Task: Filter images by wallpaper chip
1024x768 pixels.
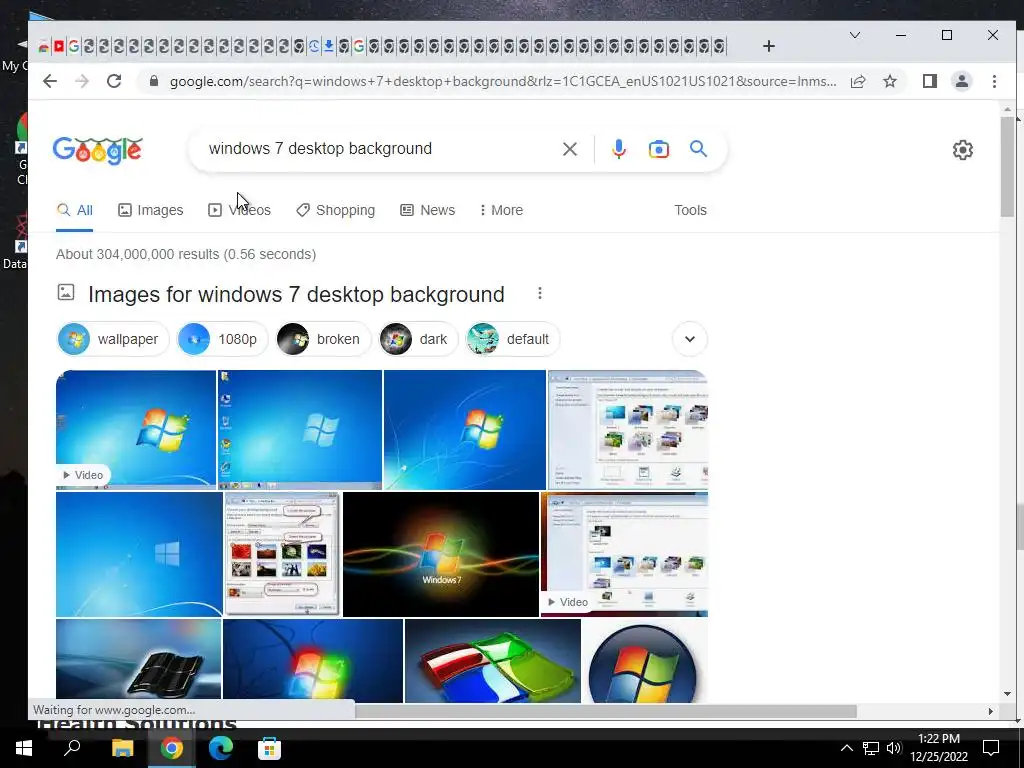Action: [112, 339]
